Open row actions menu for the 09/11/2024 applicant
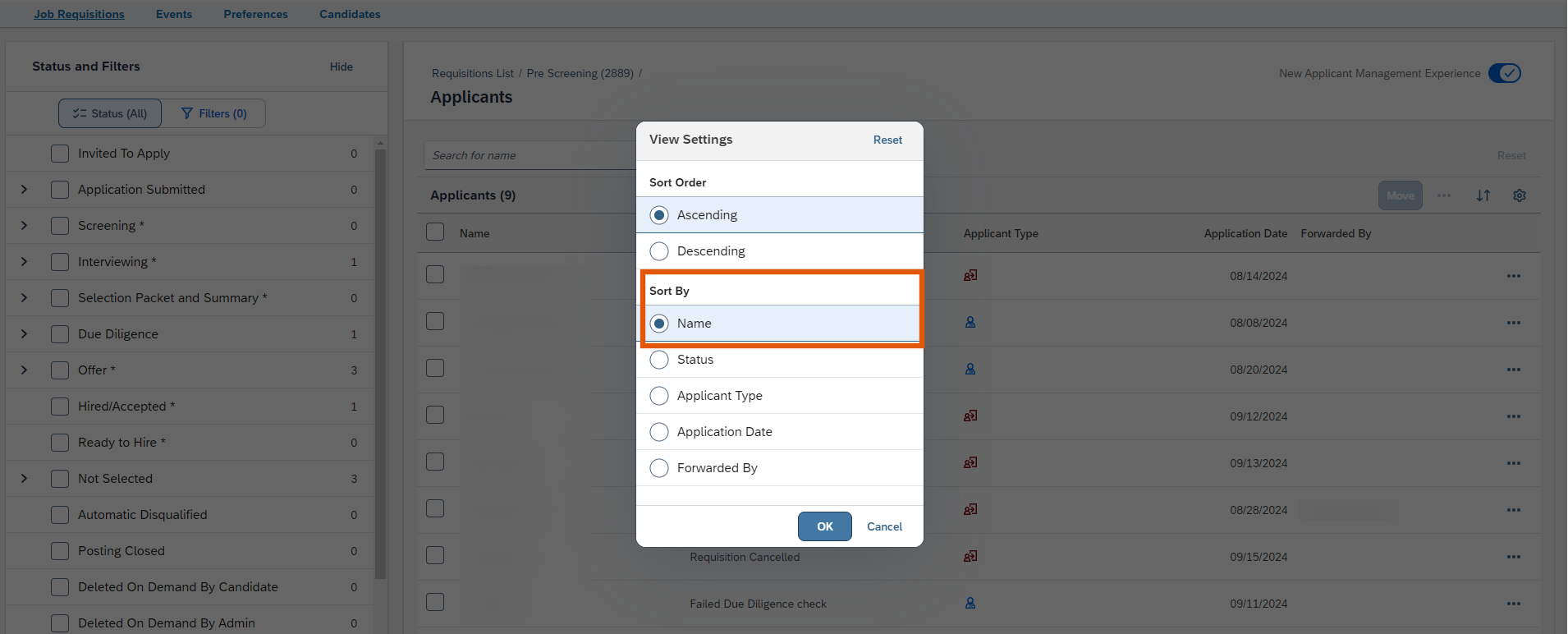 1513,604
